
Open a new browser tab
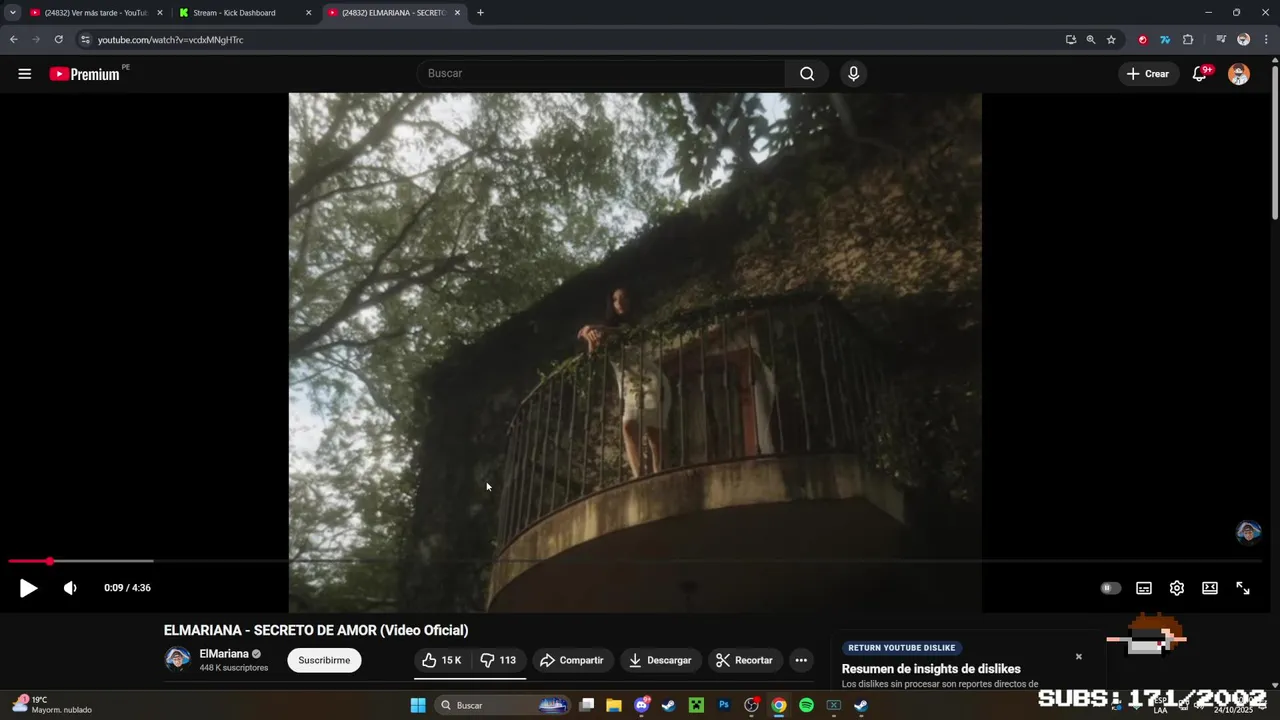pos(480,13)
